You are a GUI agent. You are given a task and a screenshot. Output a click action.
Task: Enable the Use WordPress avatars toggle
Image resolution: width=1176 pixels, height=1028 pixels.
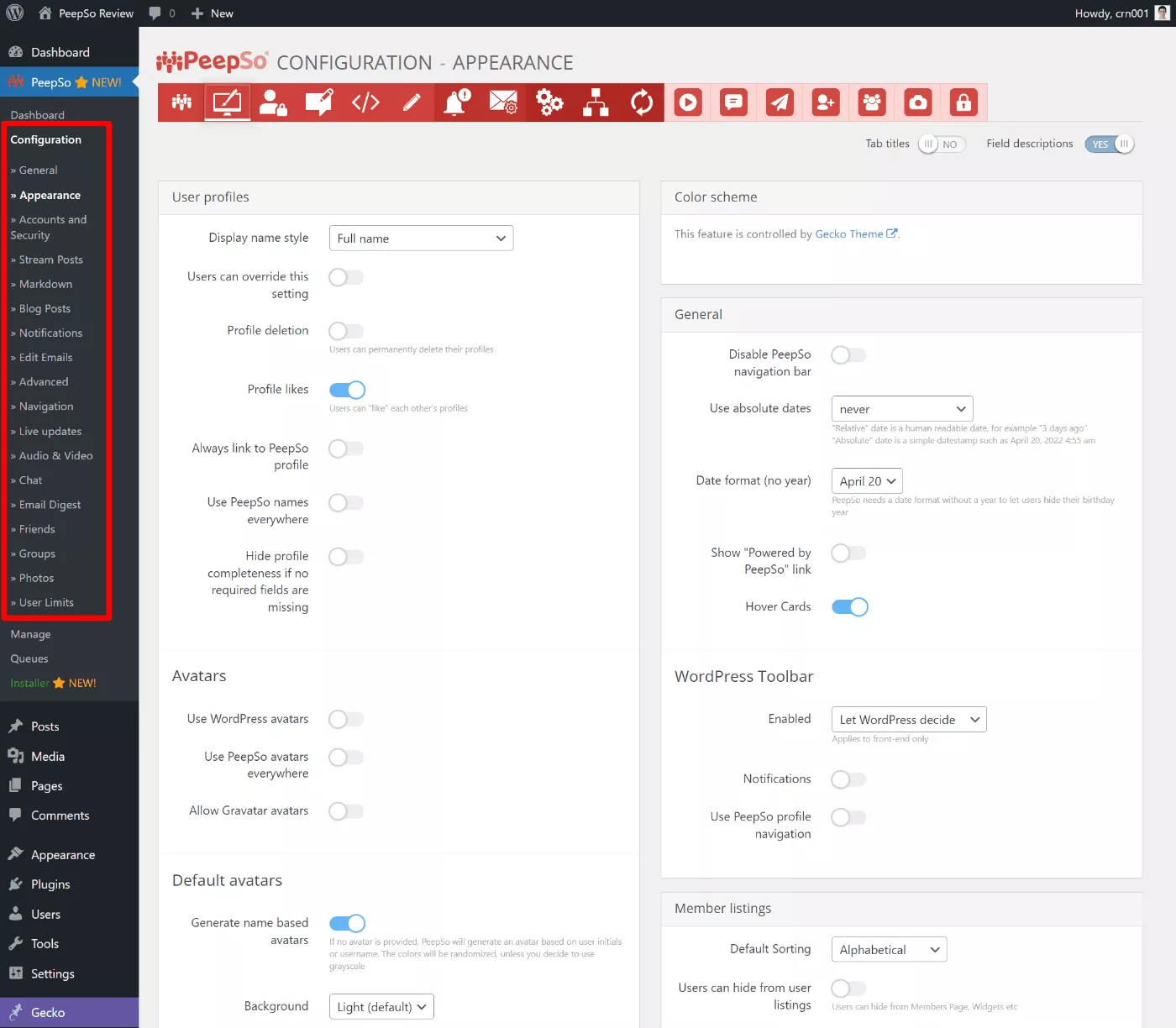point(346,719)
